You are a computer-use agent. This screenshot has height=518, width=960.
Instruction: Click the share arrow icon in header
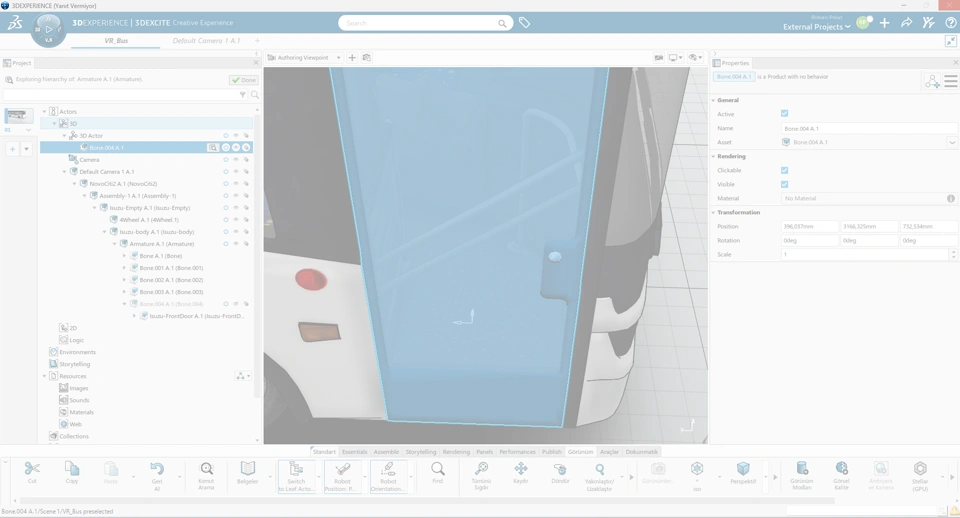pyautogui.click(x=906, y=23)
